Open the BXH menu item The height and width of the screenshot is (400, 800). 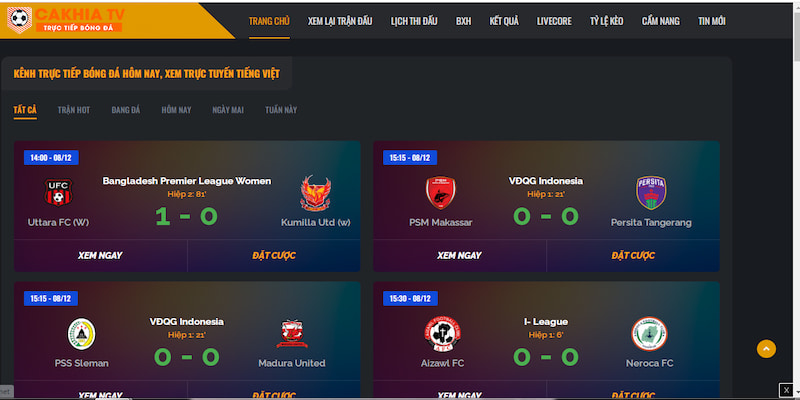tap(463, 21)
